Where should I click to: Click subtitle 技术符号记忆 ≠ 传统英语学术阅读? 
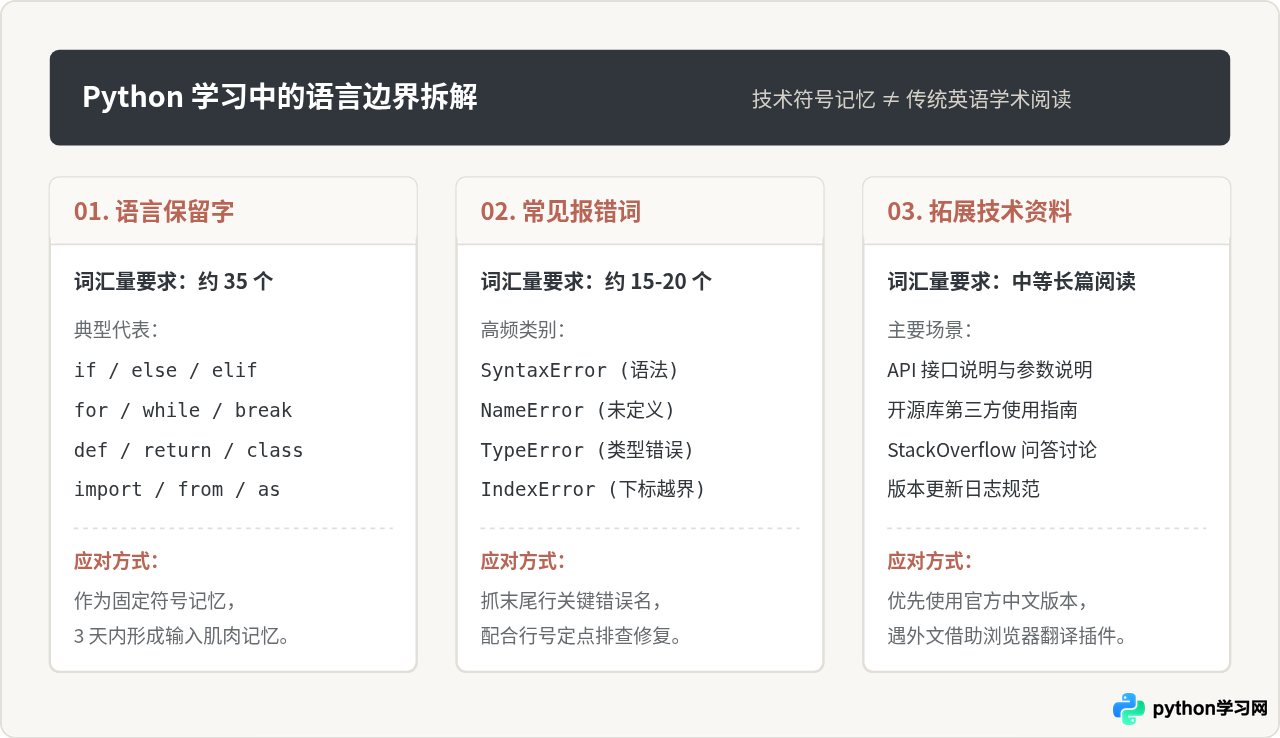coord(912,99)
